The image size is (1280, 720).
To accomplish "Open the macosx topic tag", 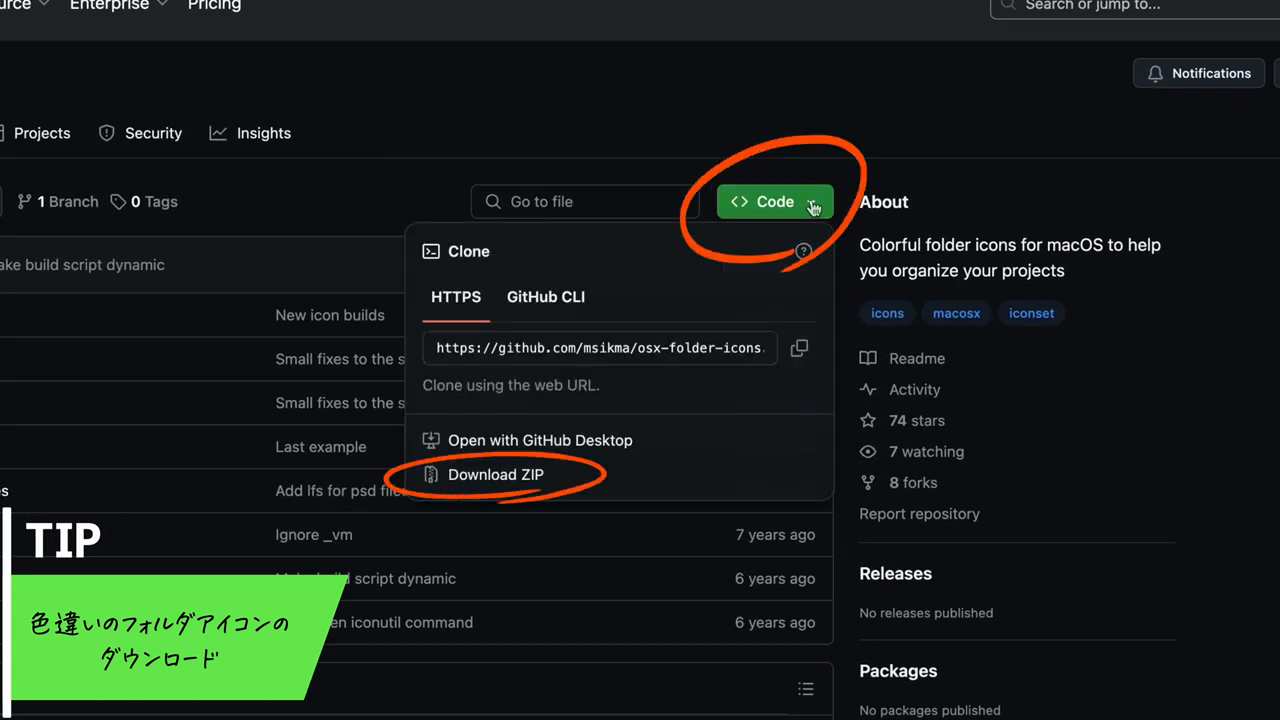I will coord(957,313).
